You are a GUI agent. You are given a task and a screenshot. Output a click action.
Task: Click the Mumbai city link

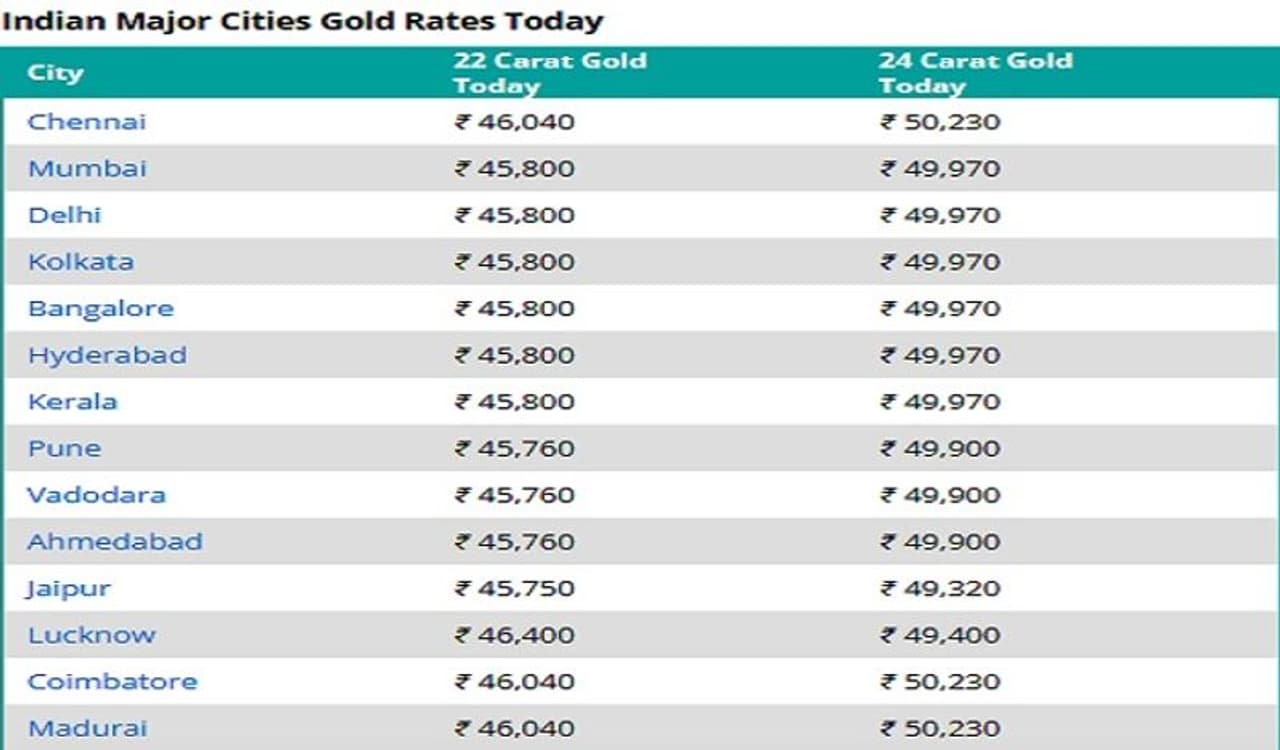87,168
